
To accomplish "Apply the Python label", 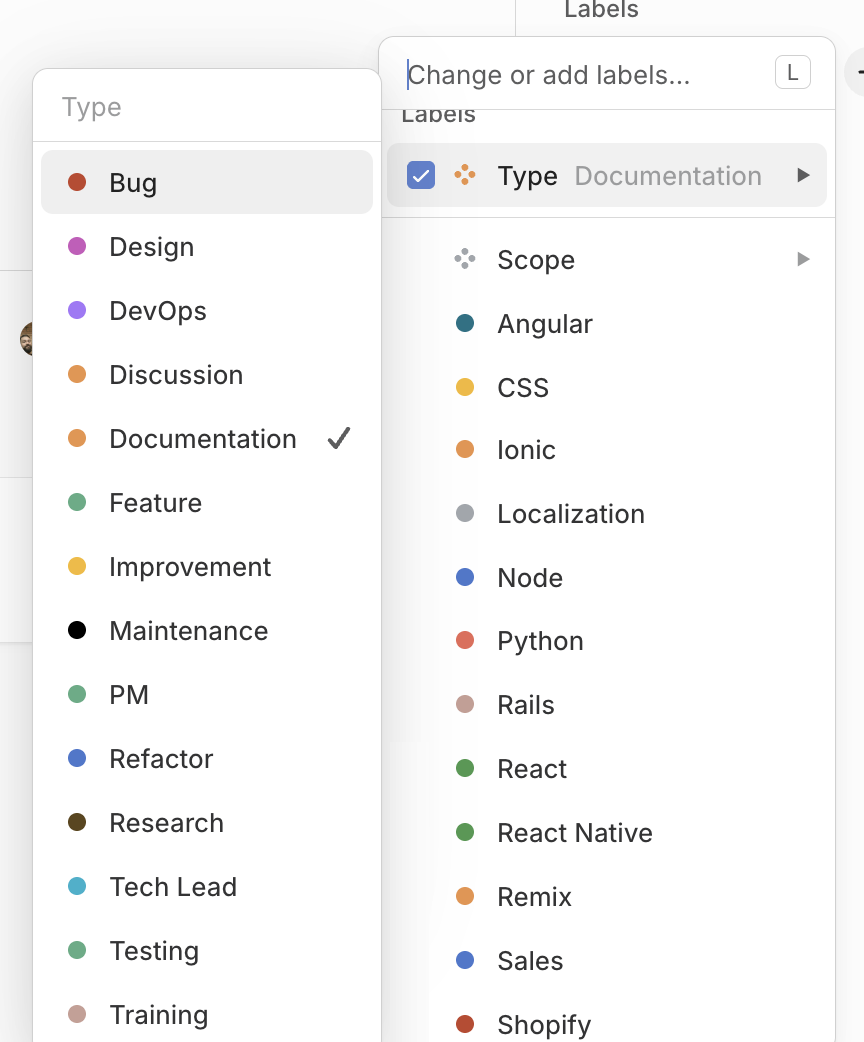I will (x=607, y=641).
